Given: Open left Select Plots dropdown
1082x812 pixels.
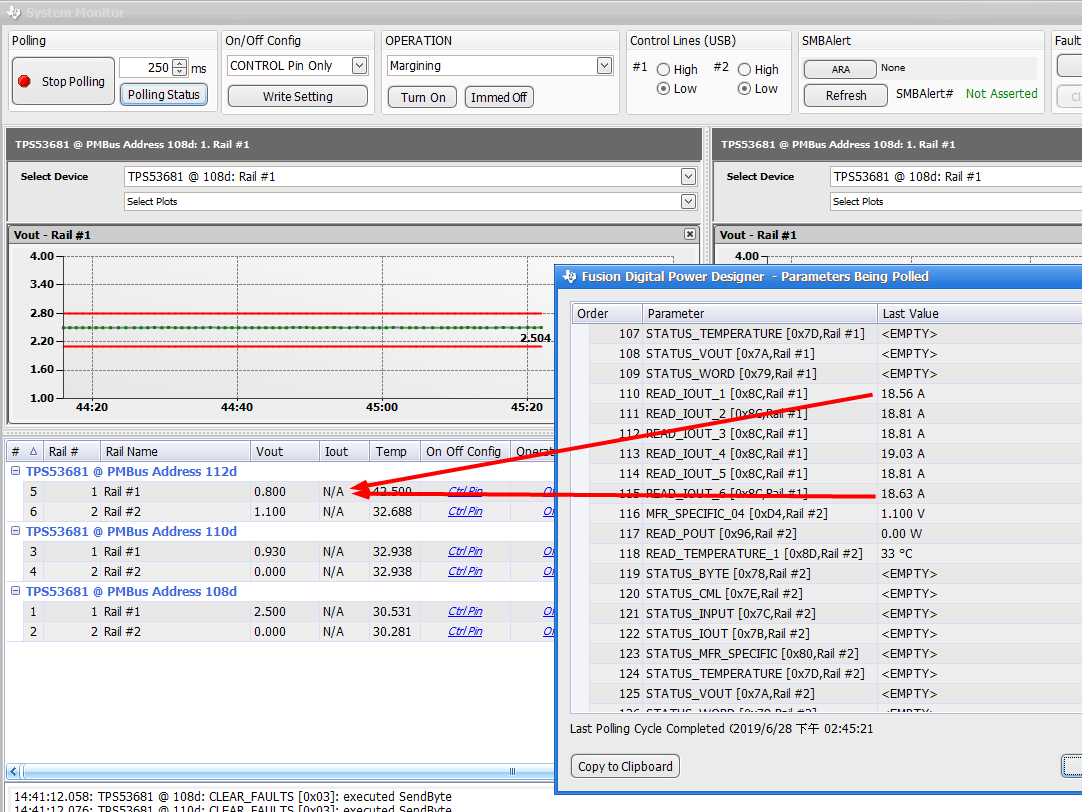Looking at the screenshot, I should (688, 201).
